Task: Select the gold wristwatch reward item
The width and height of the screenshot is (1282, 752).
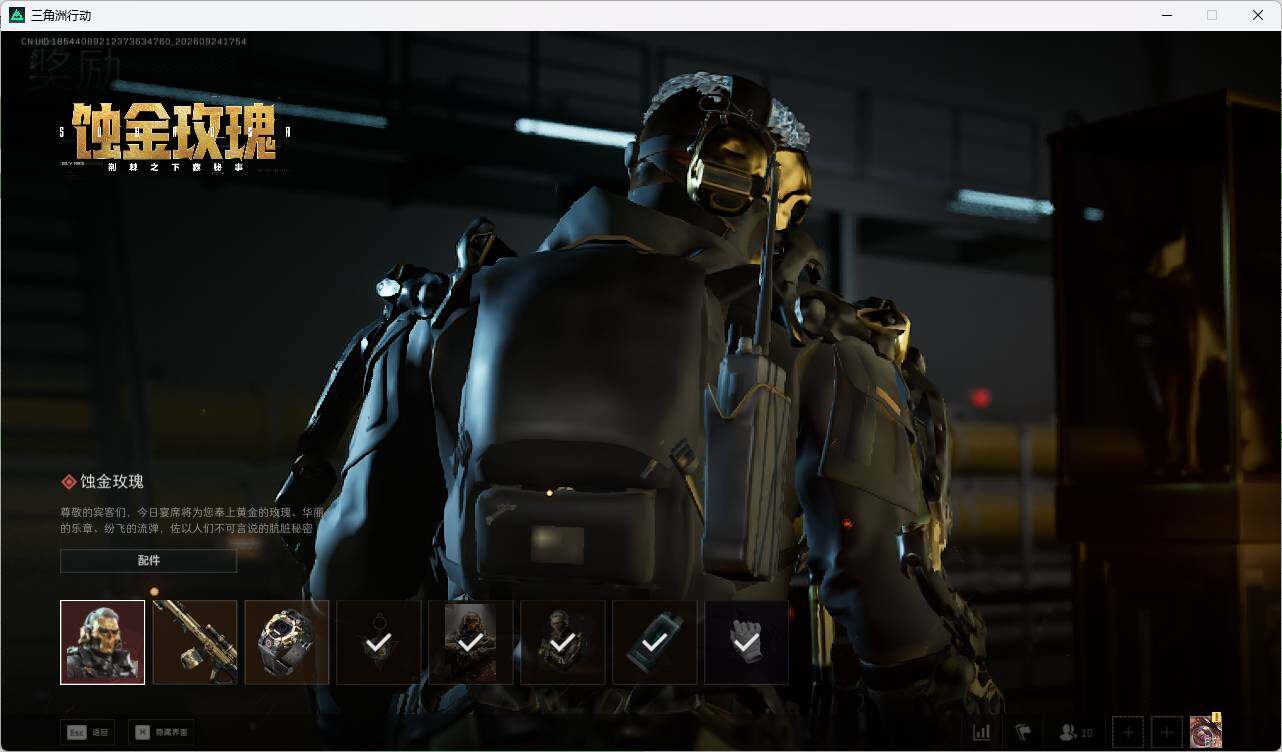Action: 287,642
